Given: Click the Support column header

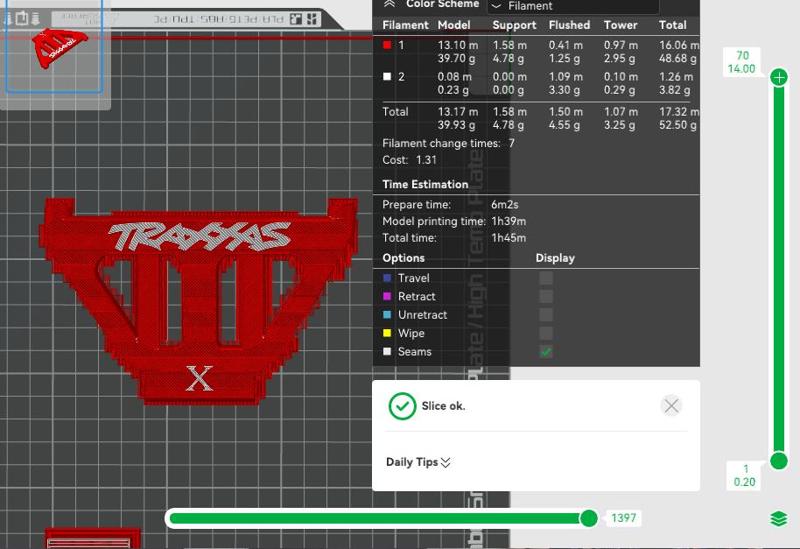Looking at the screenshot, I should point(514,25).
